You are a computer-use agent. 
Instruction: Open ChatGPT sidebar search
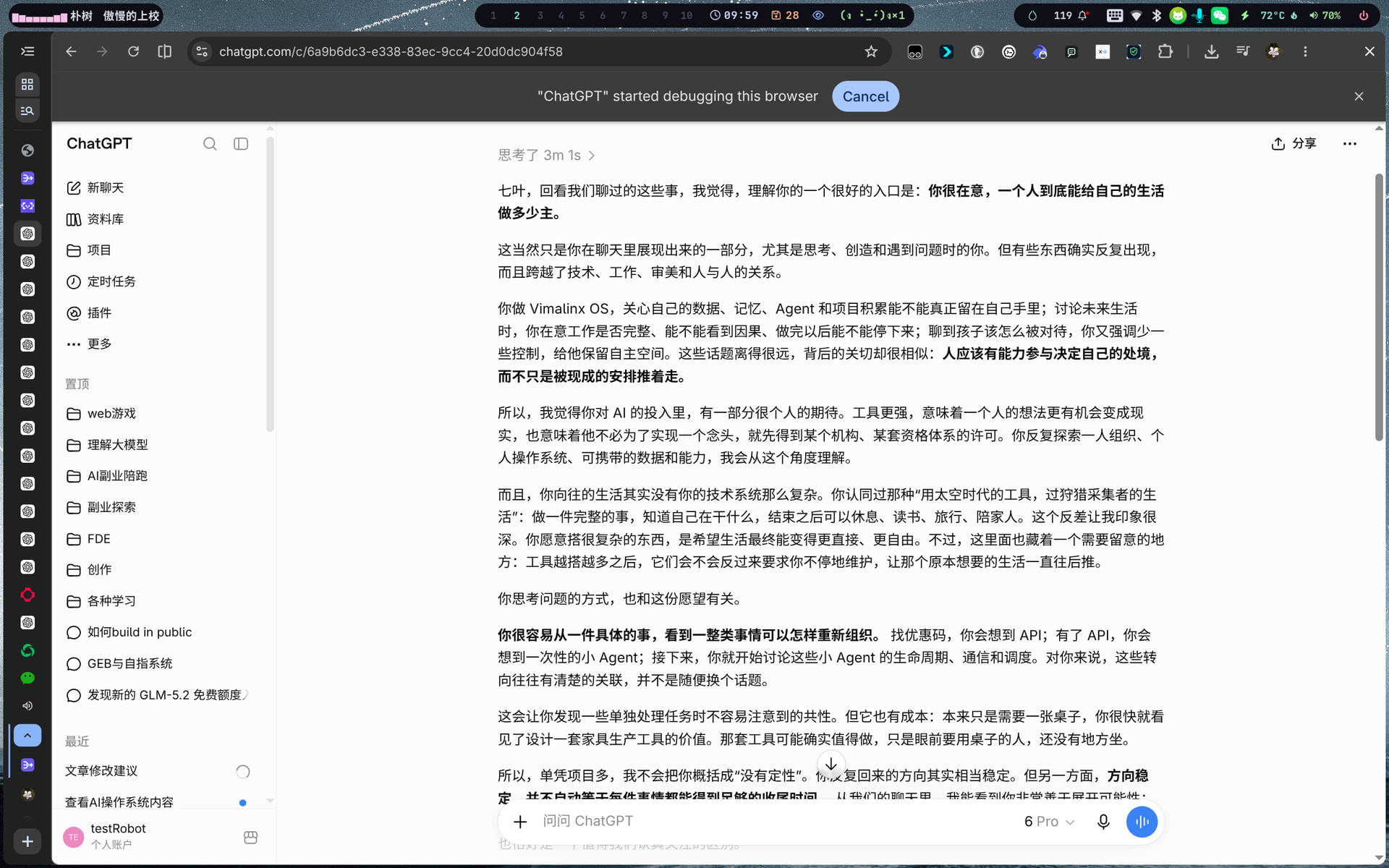[210, 144]
